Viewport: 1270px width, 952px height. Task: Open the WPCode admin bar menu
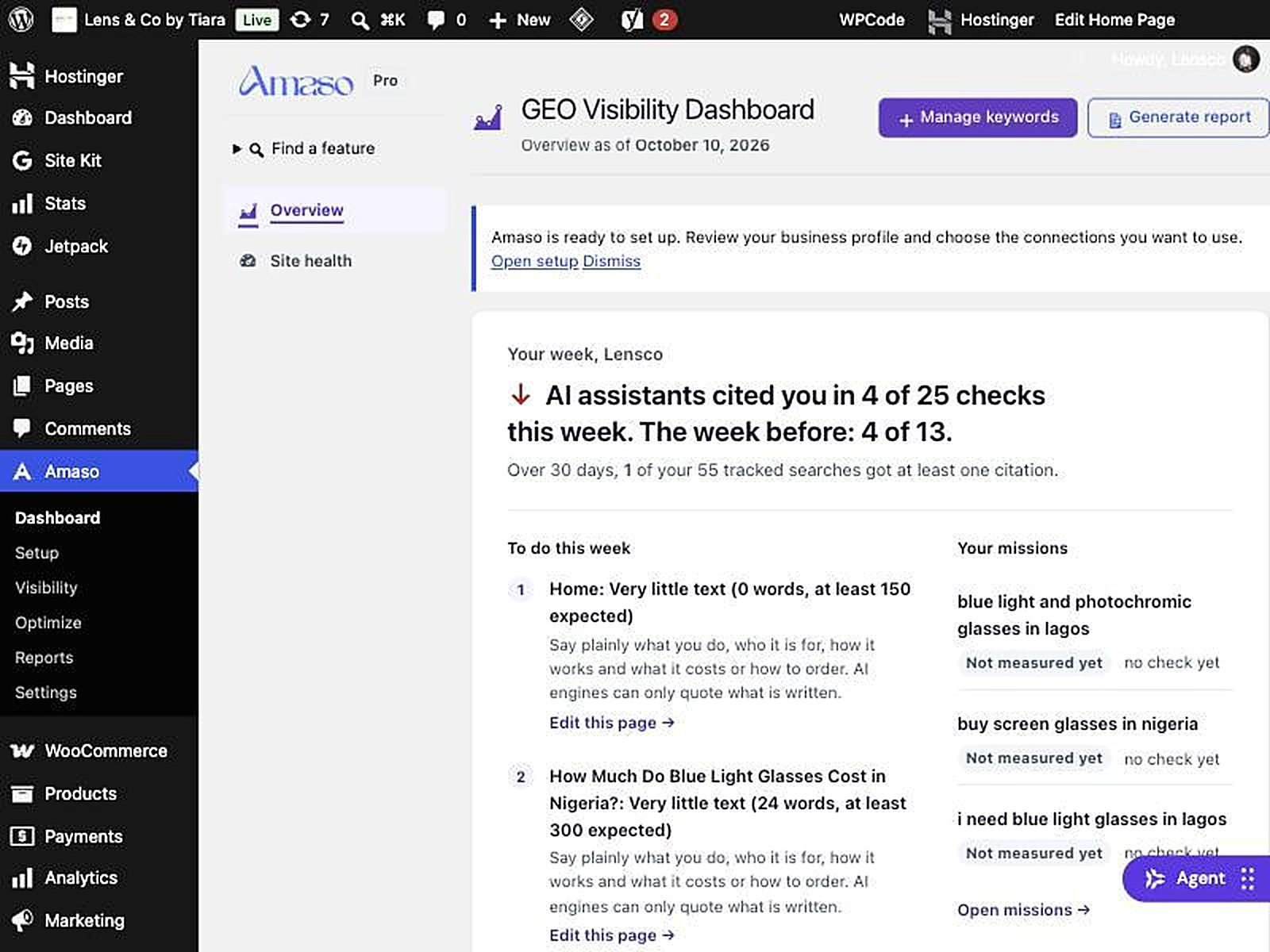(872, 20)
